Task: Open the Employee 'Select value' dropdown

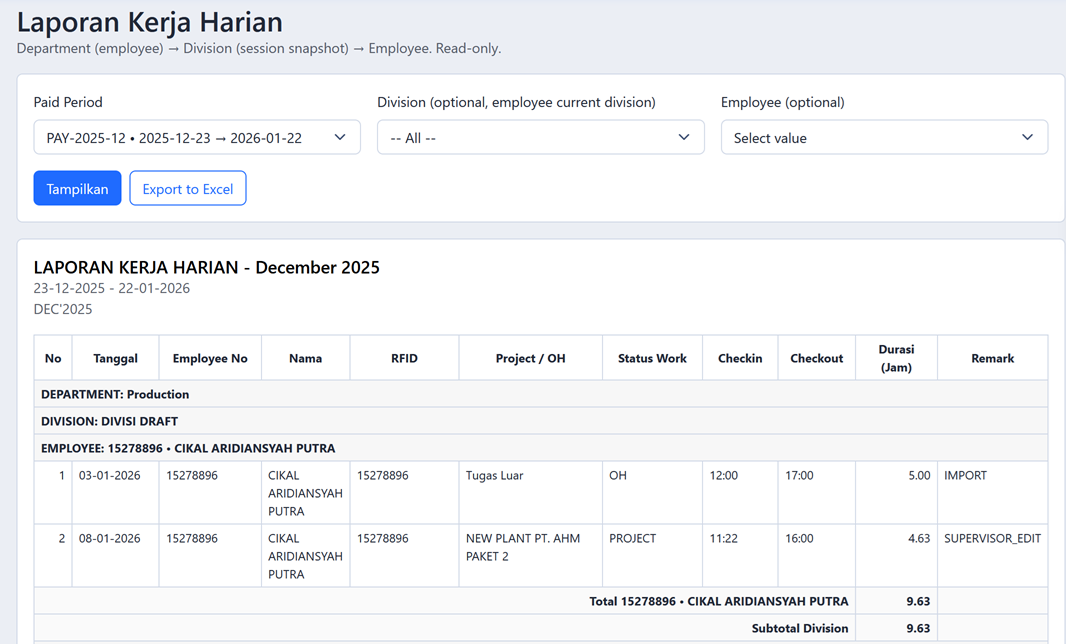Action: [x=884, y=137]
